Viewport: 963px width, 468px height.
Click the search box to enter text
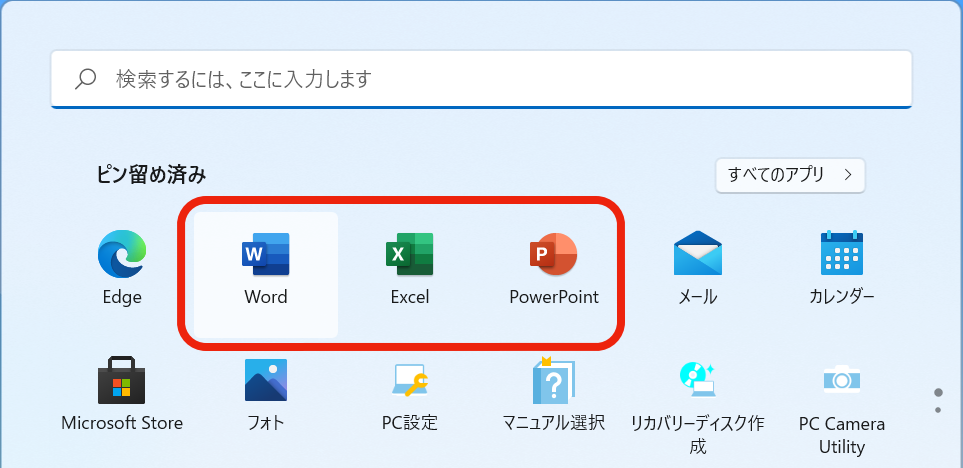pyautogui.click(x=482, y=79)
